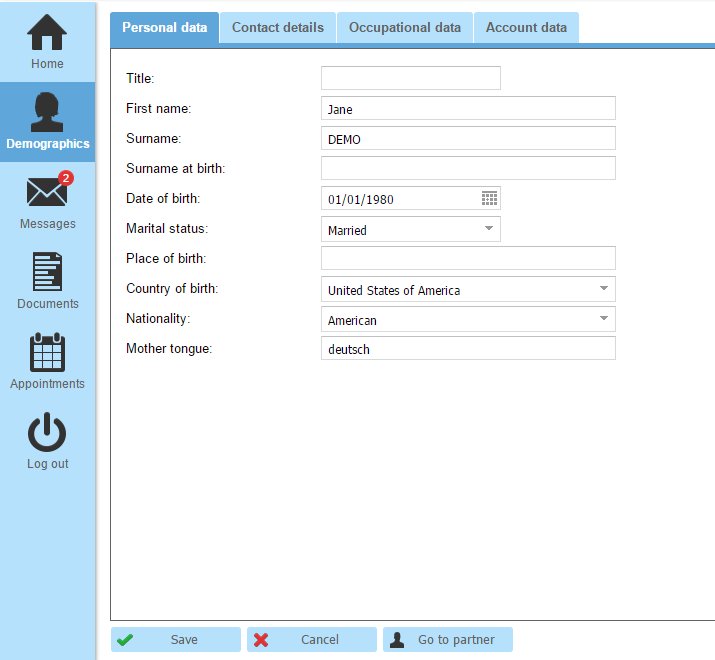Click the Demographics label in sidebar

(x=47, y=144)
